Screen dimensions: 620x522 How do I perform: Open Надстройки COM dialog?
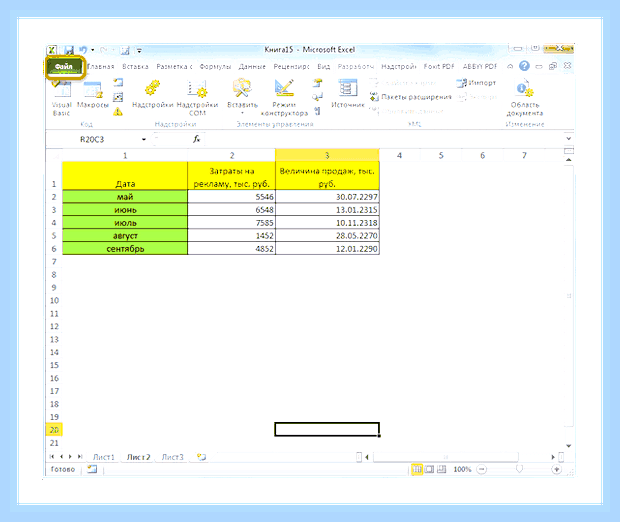197,98
